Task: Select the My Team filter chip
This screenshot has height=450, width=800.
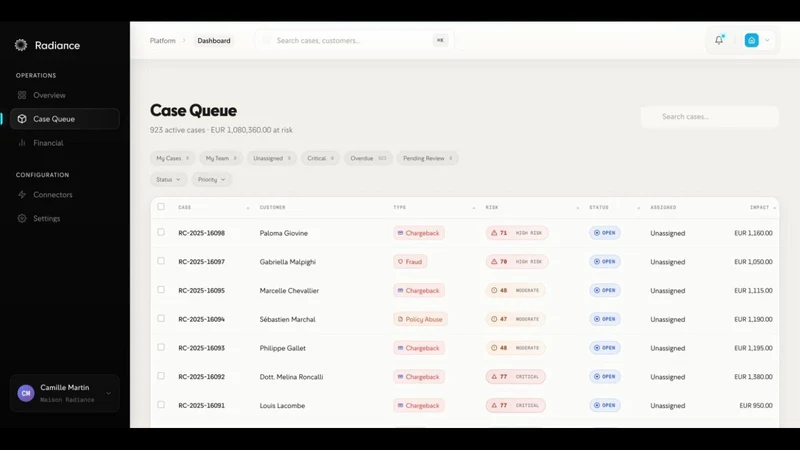Action: point(221,158)
